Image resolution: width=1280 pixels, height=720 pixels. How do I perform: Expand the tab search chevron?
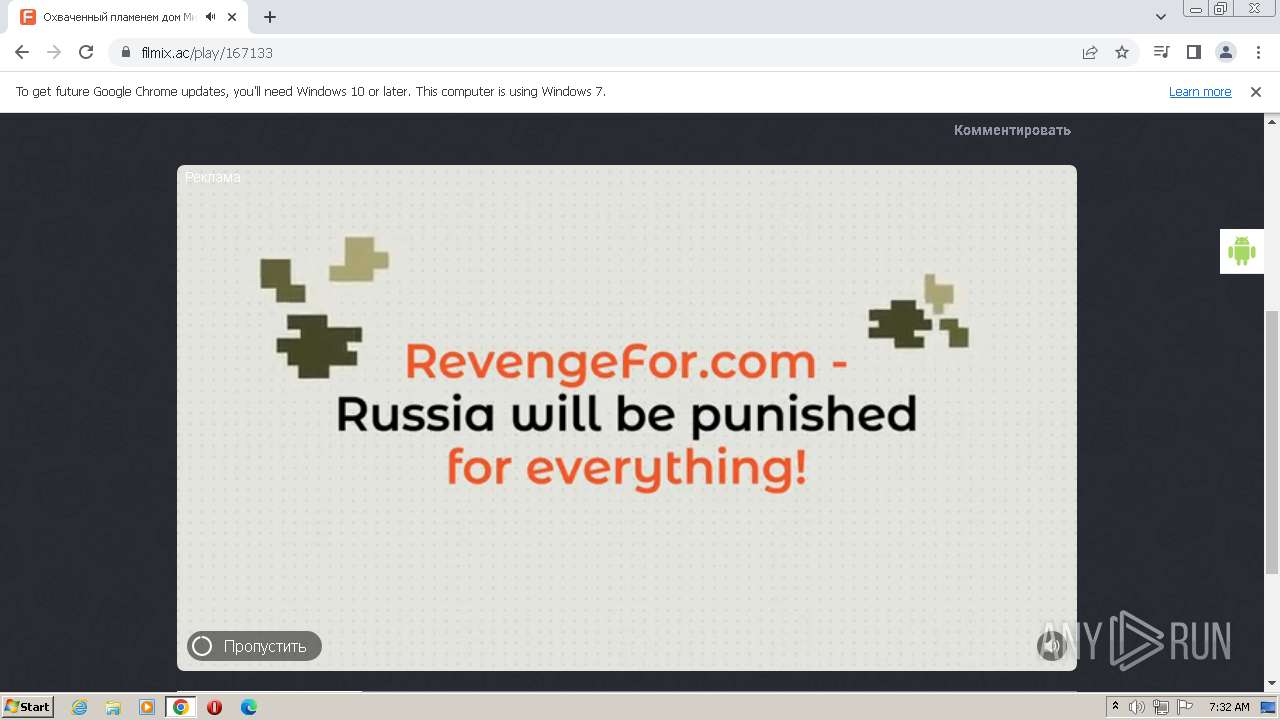point(1161,17)
